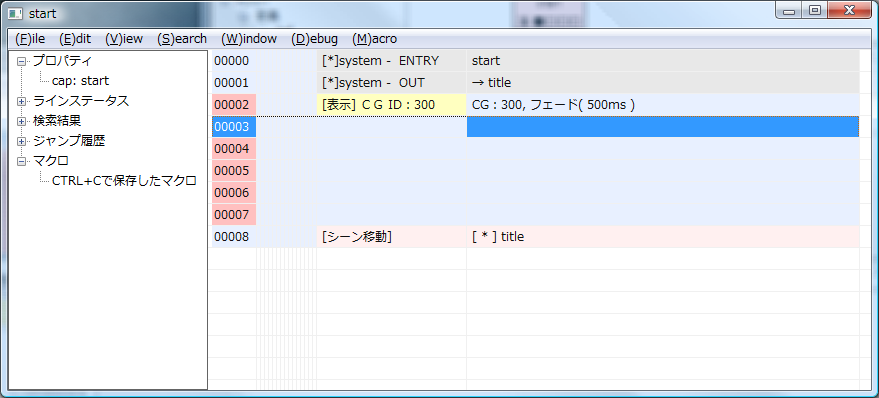Image resolution: width=879 pixels, height=398 pixels.
Task: Close the start window
Action: point(849,10)
